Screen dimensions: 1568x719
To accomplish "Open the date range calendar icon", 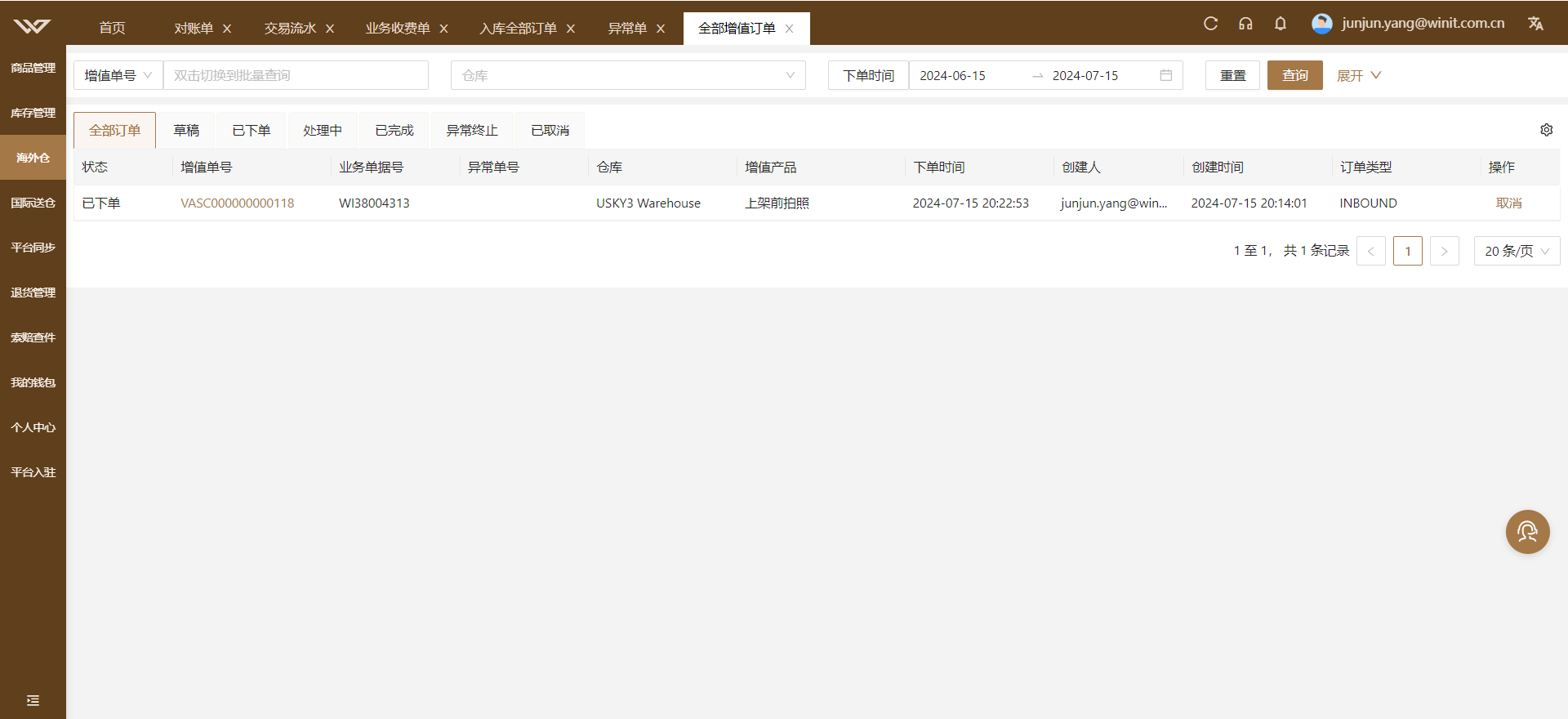I will point(1166,75).
